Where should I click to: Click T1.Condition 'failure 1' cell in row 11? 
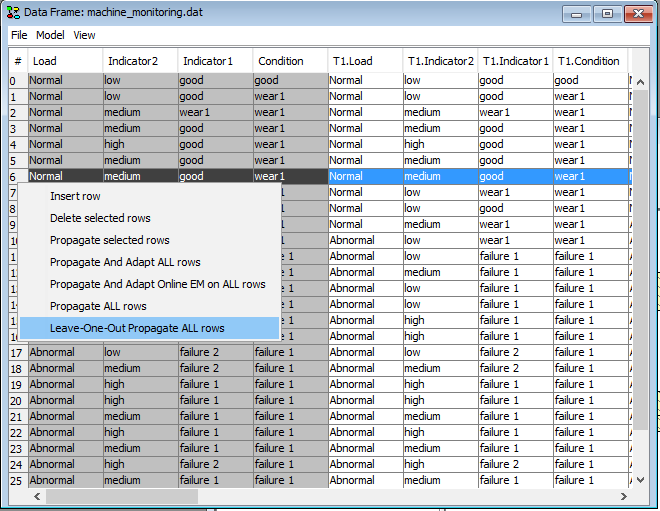(x=591, y=256)
